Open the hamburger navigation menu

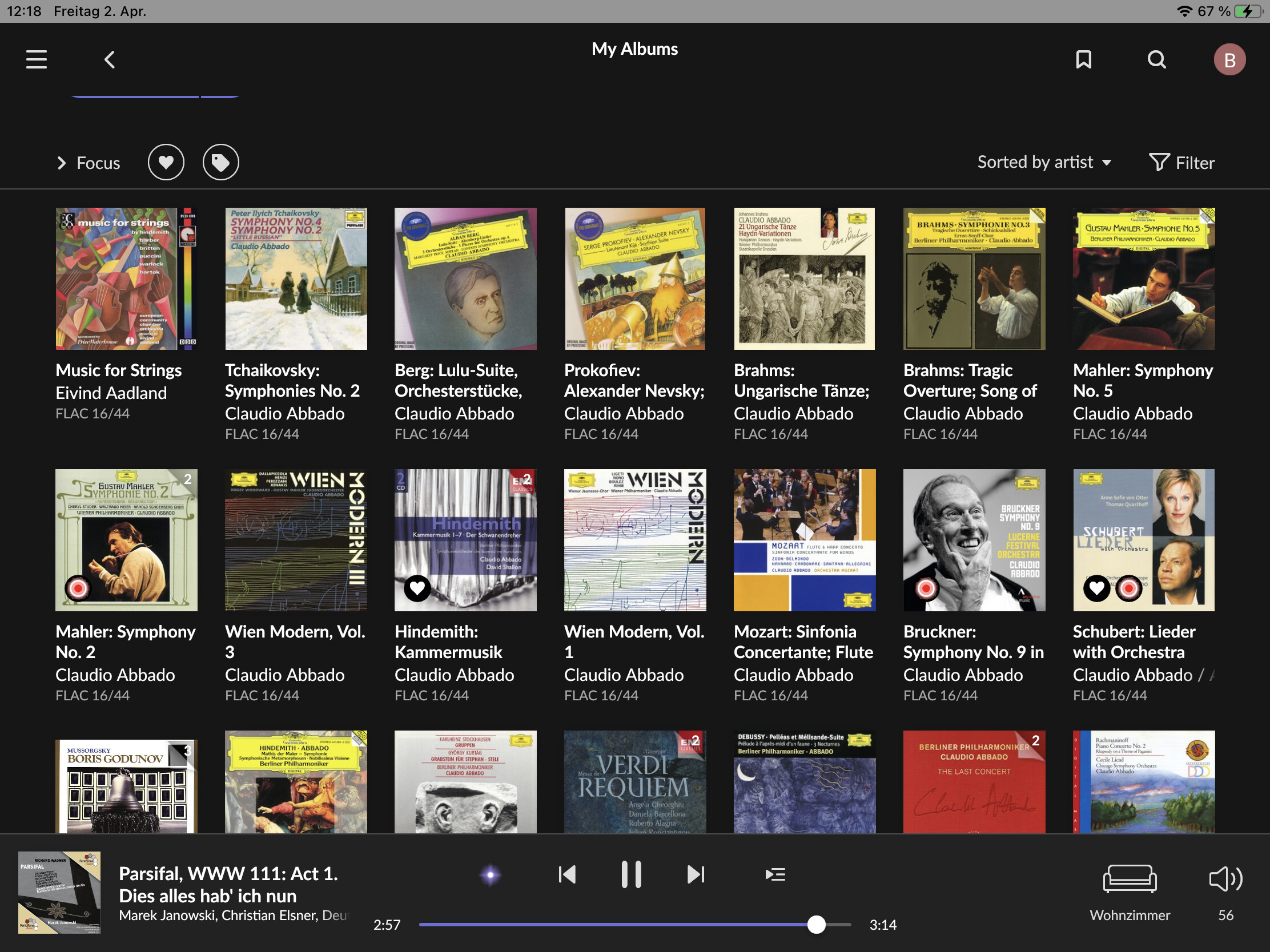coord(36,60)
